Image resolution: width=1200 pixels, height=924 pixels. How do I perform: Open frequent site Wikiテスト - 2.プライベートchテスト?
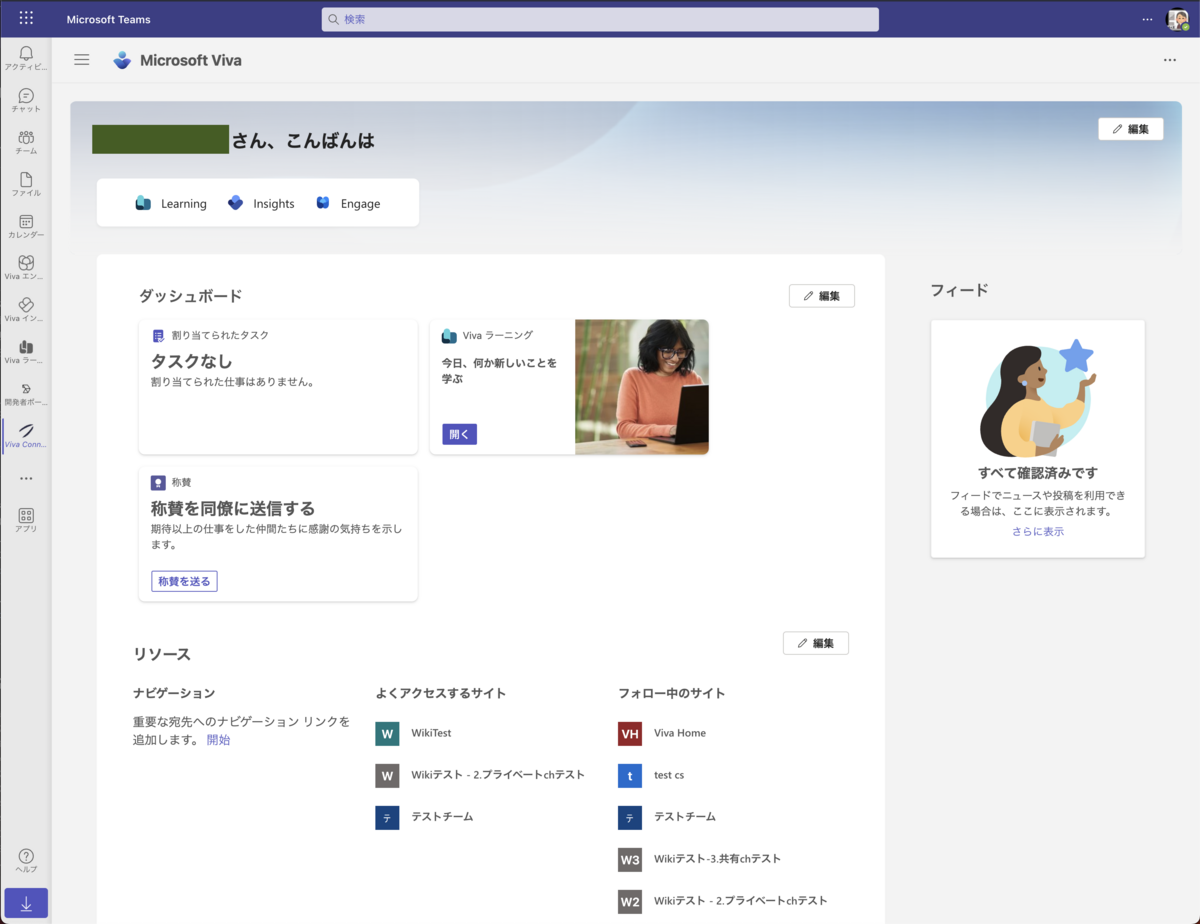click(498, 775)
